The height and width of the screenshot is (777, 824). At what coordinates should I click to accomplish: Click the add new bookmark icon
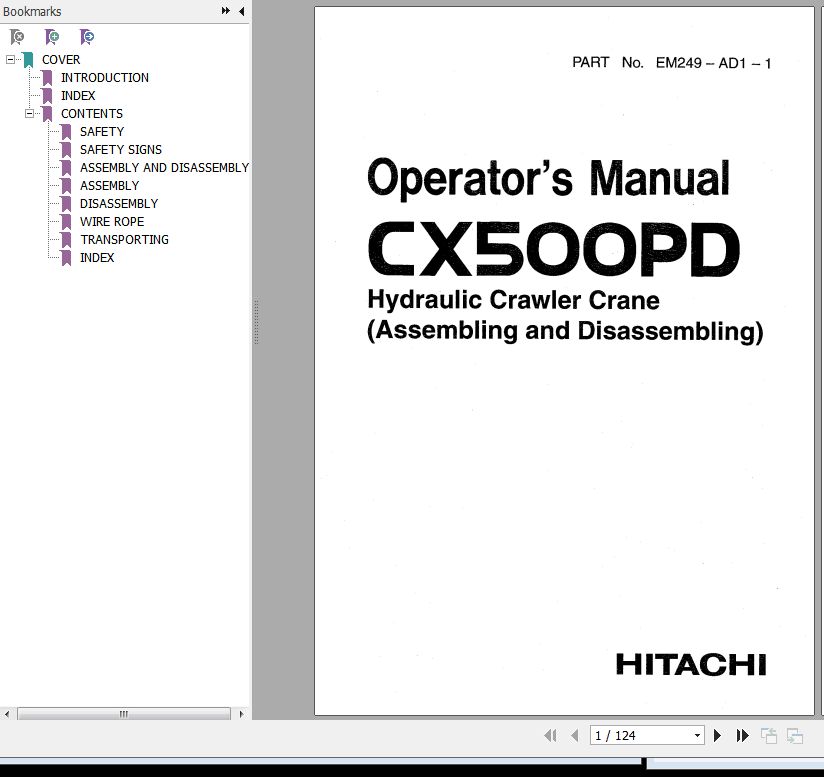(52, 37)
